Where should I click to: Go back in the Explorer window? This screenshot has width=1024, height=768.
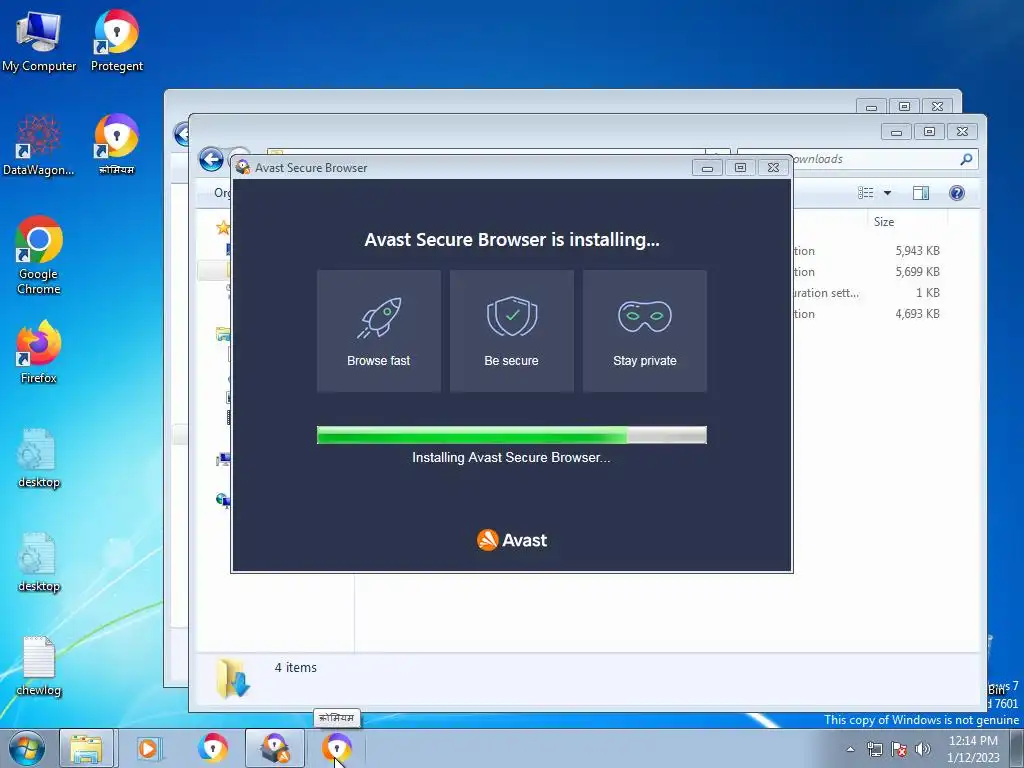pos(211,159)
